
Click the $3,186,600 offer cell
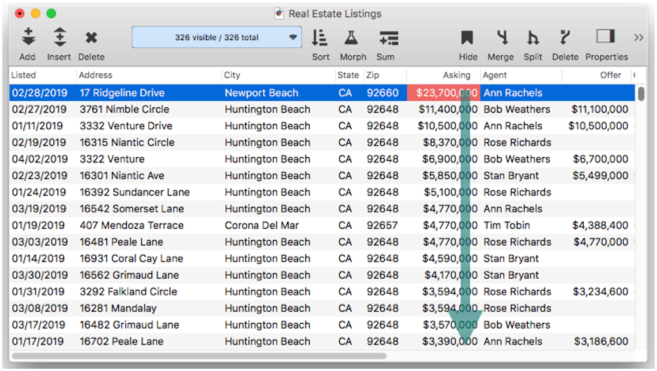pos(601,342)
